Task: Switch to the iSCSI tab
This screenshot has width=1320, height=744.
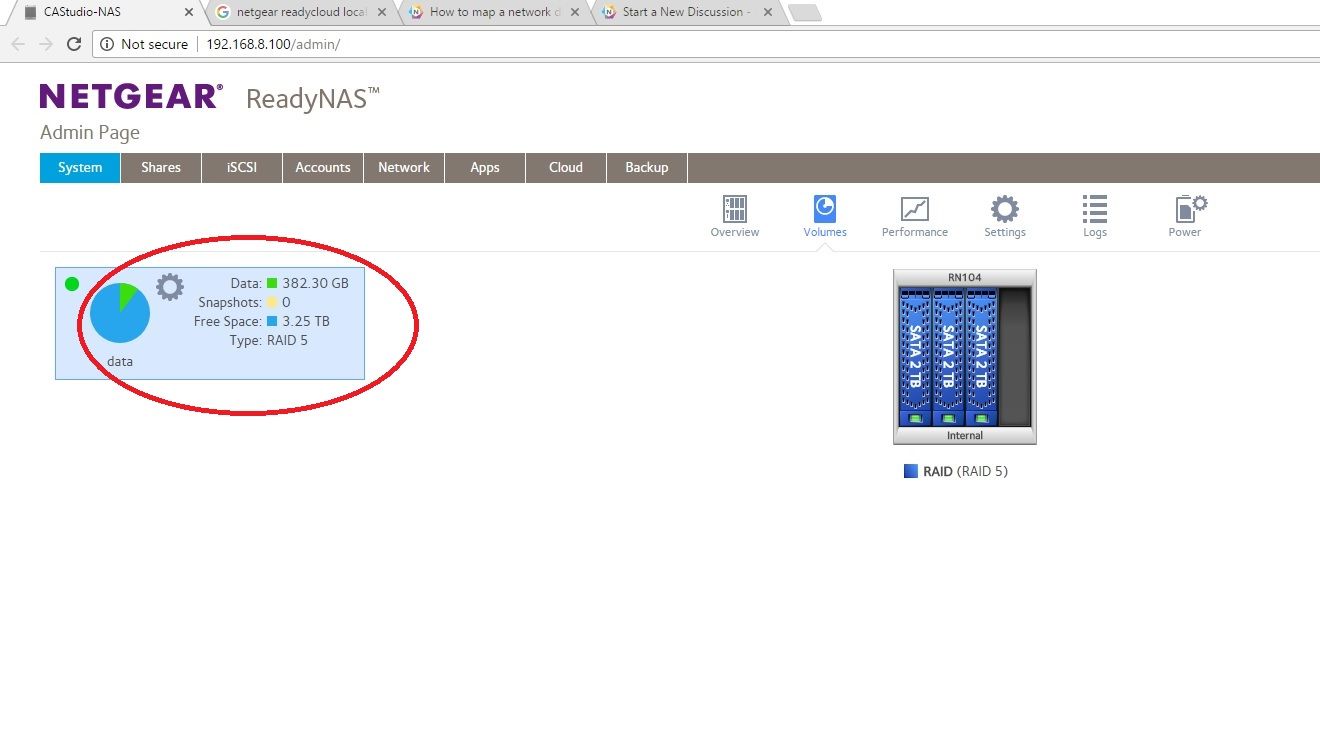Action: pos(240,167)
